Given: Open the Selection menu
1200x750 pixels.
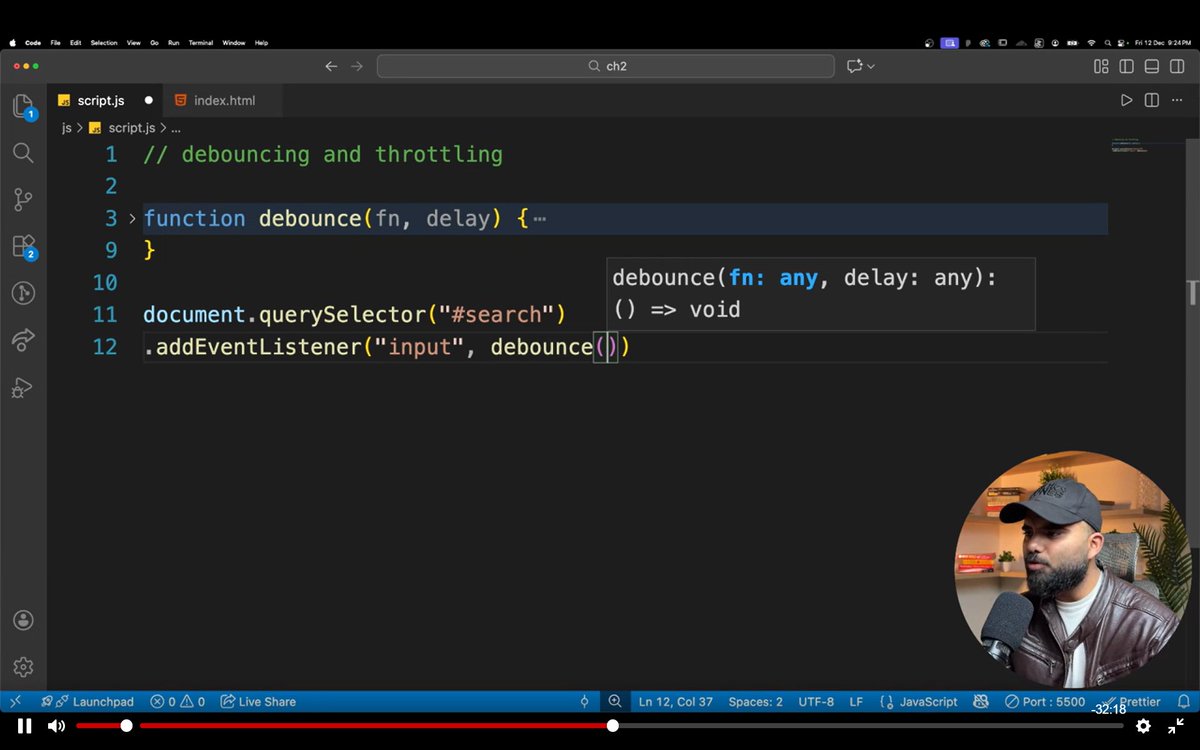Looking at the screenshot, I should tap(103, 43).
